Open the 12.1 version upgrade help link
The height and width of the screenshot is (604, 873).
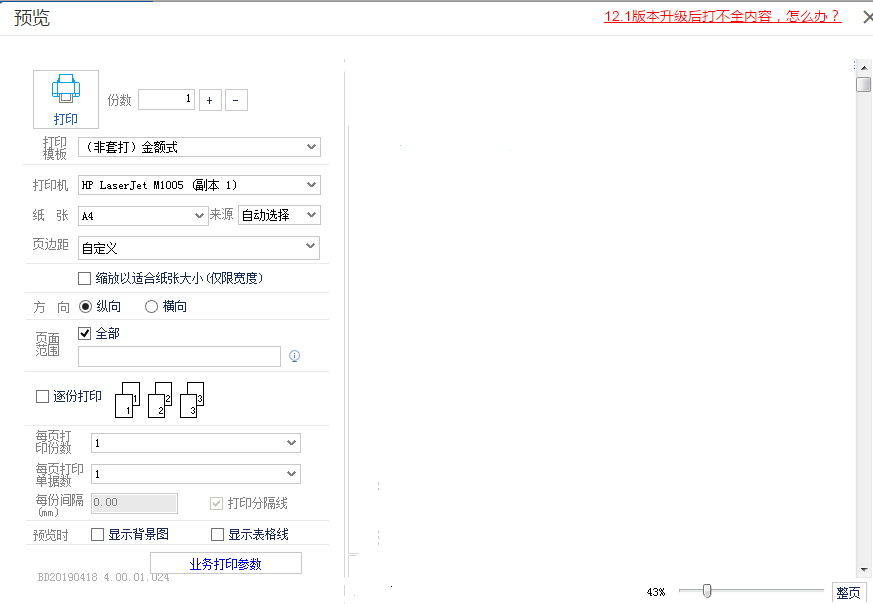click(722, 17)
